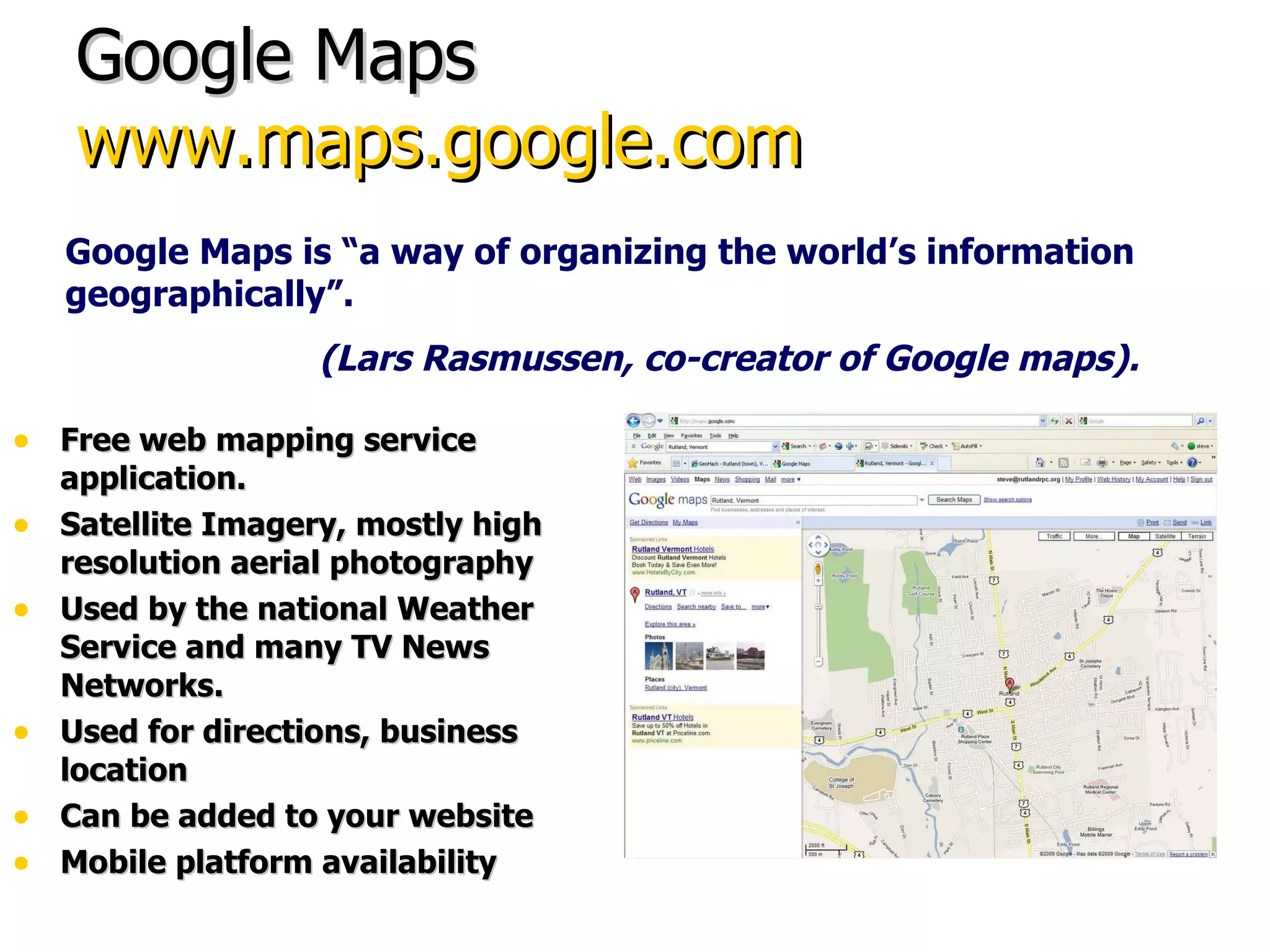1270x952 pixels.
Task: Click the Refresh icon beside the address bar
Action: click(x=1055, y=421)
